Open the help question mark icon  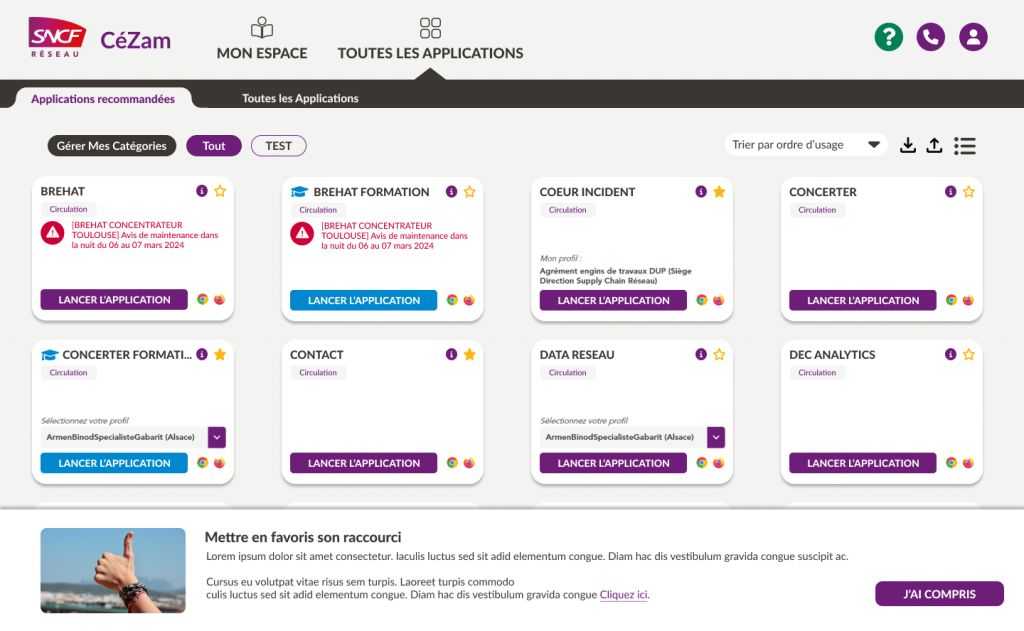[888, 37]
